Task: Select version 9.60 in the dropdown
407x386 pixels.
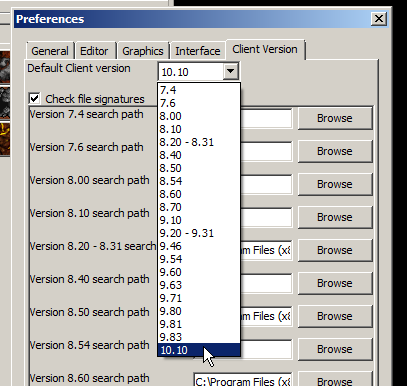Action: click(x=199, y=272)
